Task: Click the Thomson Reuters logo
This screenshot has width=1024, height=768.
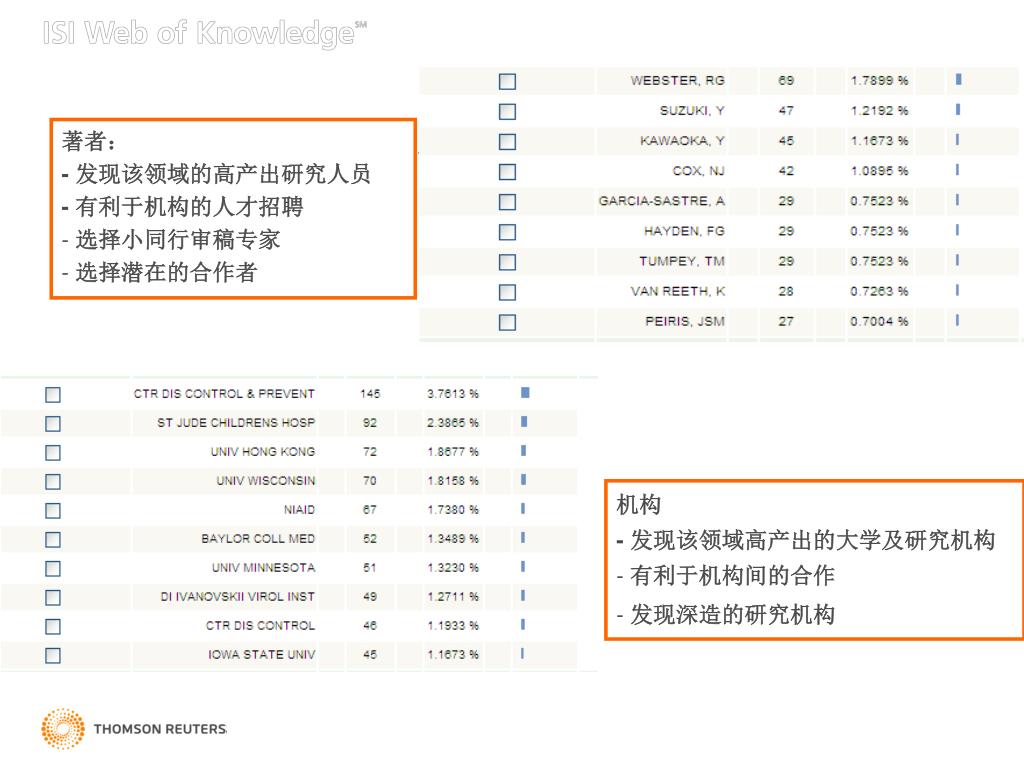Action: [x=134, y=728]
